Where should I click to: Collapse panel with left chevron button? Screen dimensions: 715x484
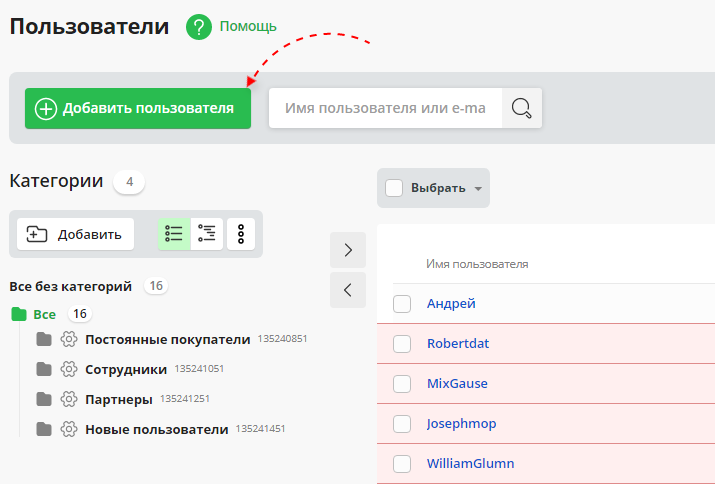[348, 290]
